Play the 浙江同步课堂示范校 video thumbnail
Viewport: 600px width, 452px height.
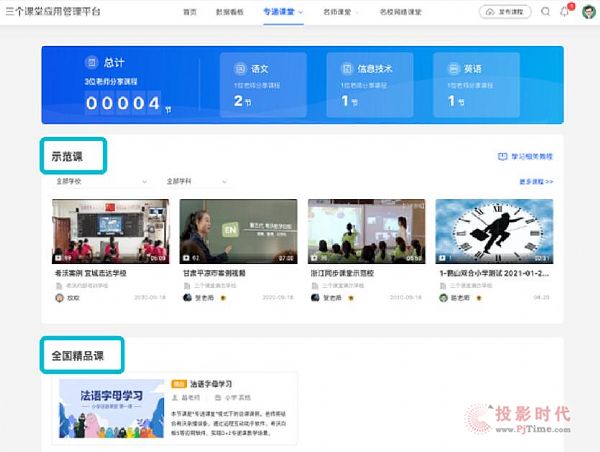(366, 231)
